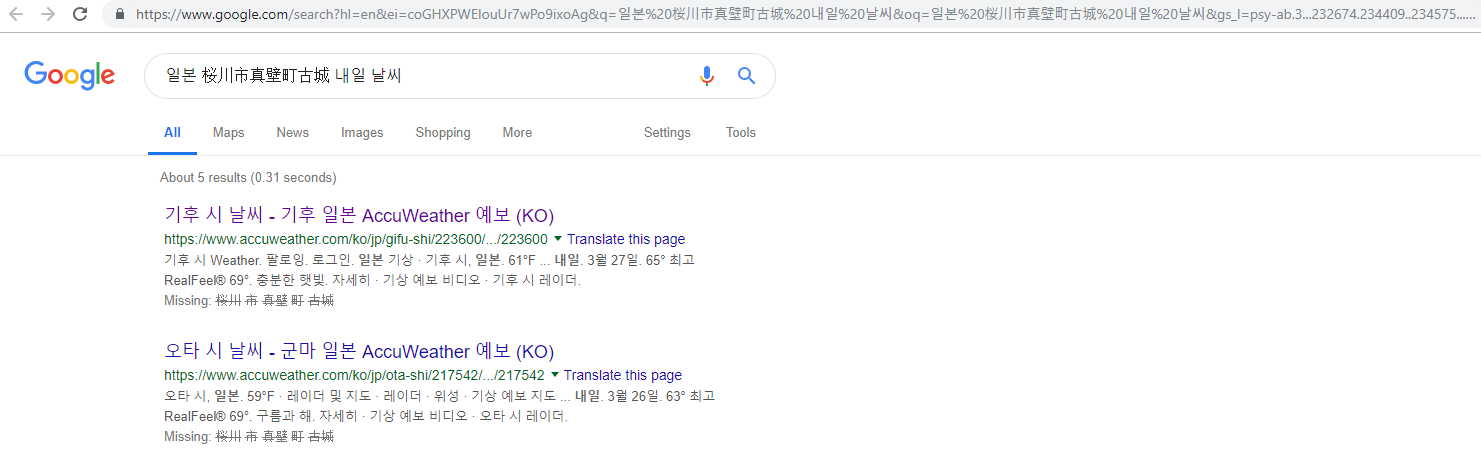Select the All results tab
Viewport: 1481px width, 469px height.
click(x=173, y=133)
